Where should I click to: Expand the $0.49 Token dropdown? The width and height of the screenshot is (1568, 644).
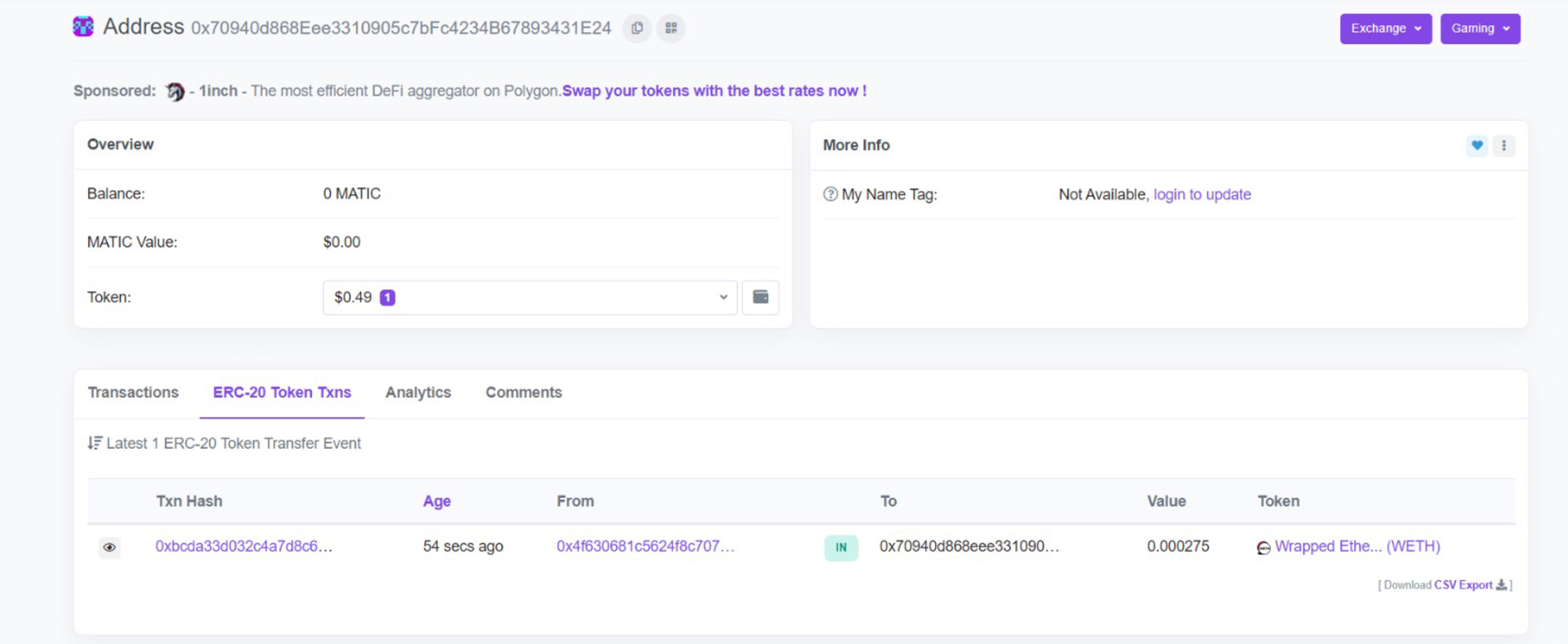tap(530, 297)
